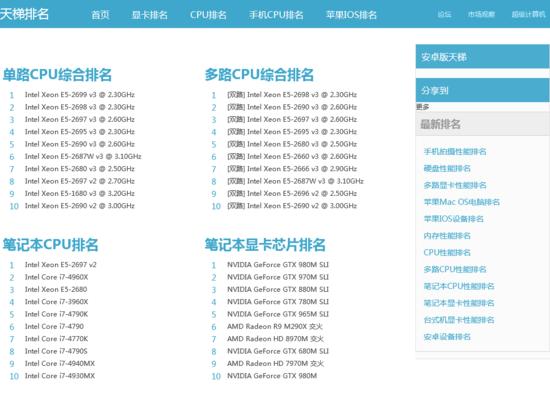The width and height of the screenshot is (550, 400).
Task: Select NVIDIA GeForce GTX 680M SLI entry
Action: click(x=278, y=351)
